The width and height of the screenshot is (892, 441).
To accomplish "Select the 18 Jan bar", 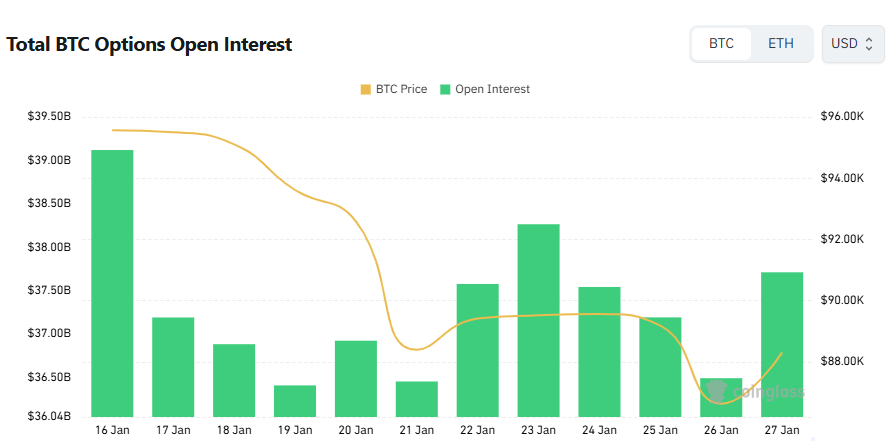I will click(x=234, y=380).
